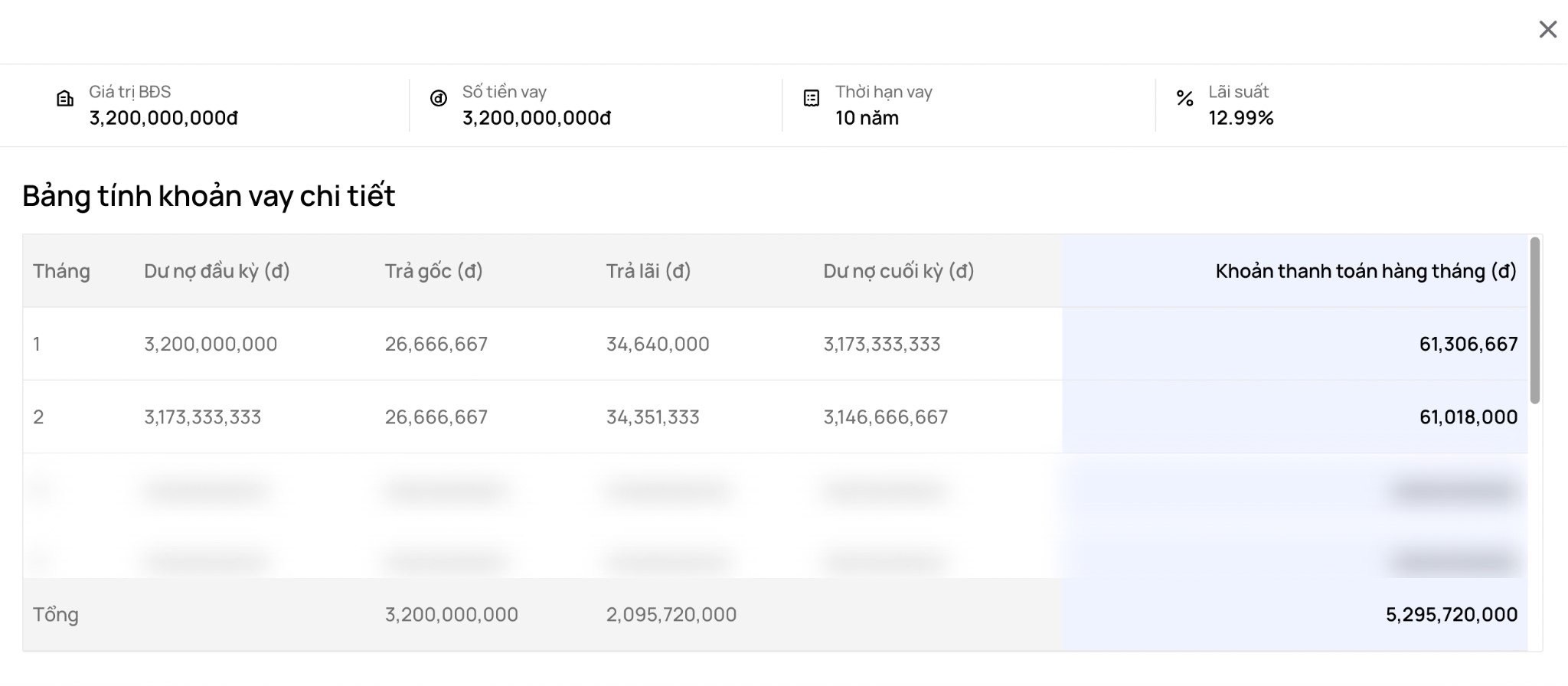
Task: Close the loan detail dialog
Action: click(1547, 29)
